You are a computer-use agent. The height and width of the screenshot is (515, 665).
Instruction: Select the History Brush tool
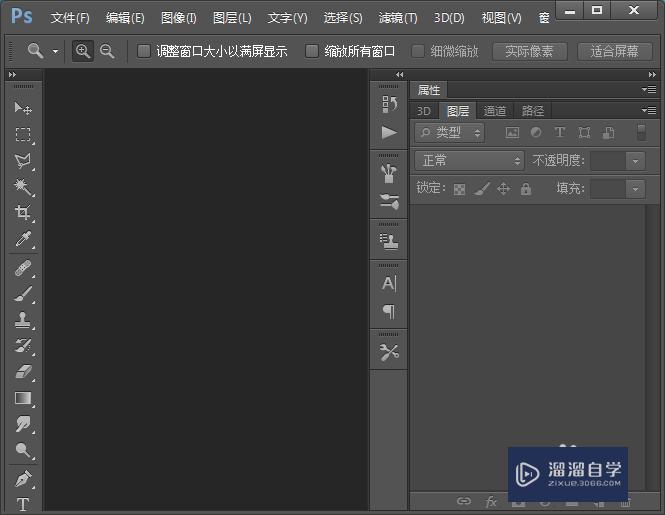click(x=23, y=346)
